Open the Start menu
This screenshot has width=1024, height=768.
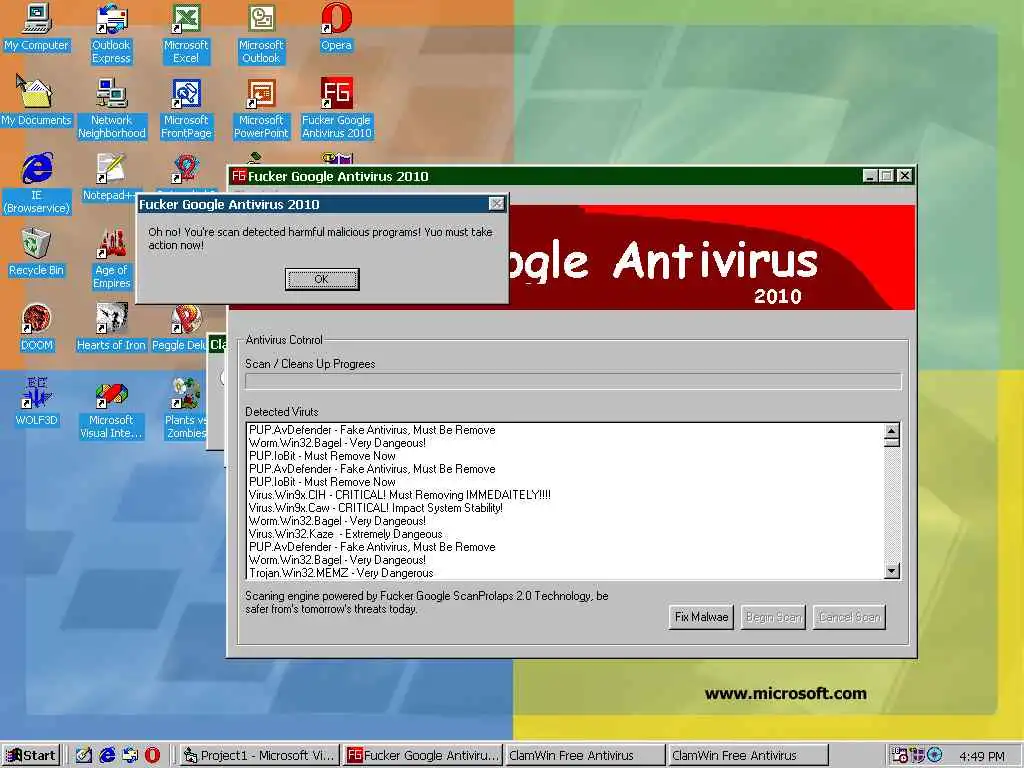click(x=31, y=756)
